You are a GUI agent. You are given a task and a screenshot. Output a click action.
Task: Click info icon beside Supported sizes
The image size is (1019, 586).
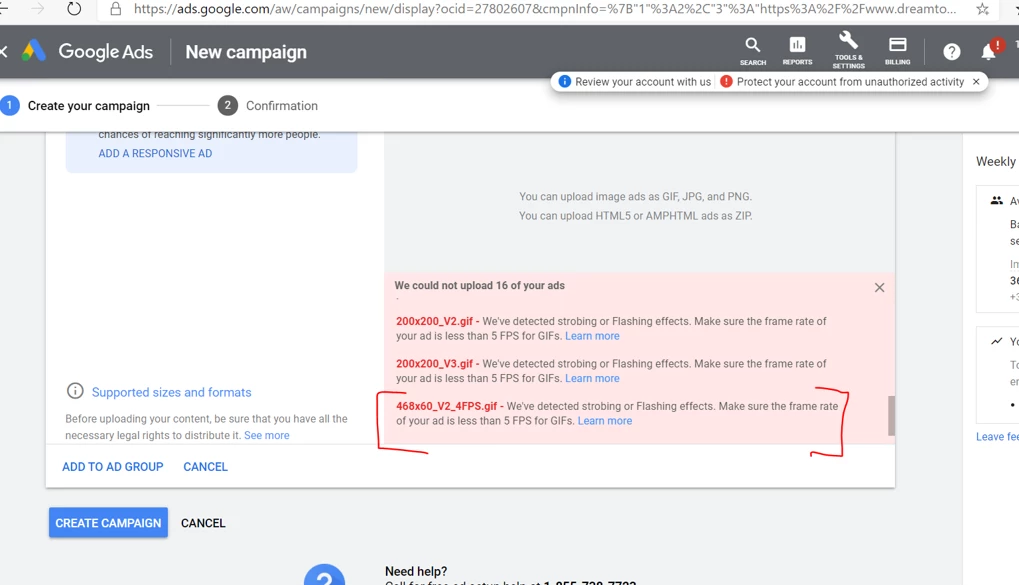point(75,391)
